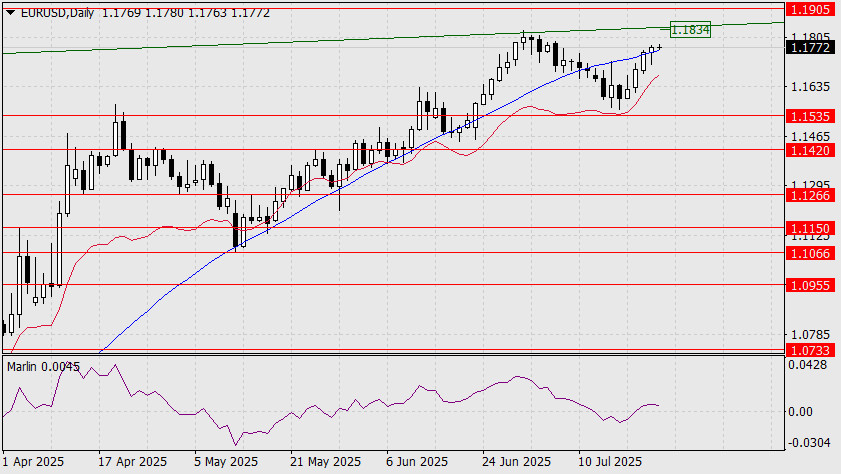841x474 pixels.
Task: Click the 24 Jun 2025 date label
Action: pos(516,462)
